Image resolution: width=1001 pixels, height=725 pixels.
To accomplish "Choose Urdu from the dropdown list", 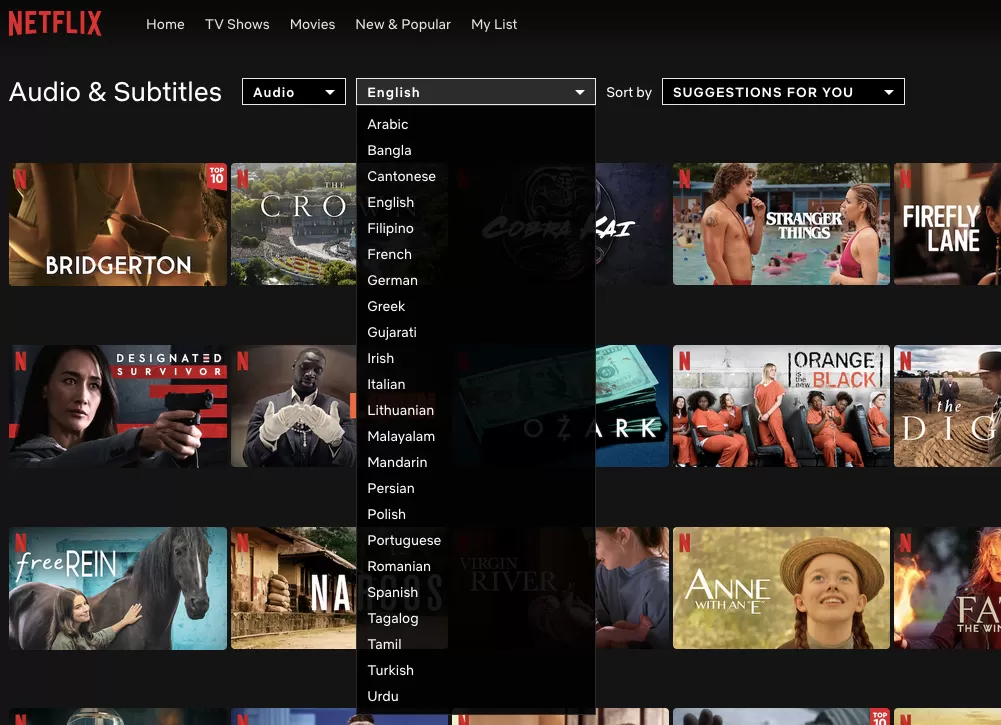I will coord(383,696).
